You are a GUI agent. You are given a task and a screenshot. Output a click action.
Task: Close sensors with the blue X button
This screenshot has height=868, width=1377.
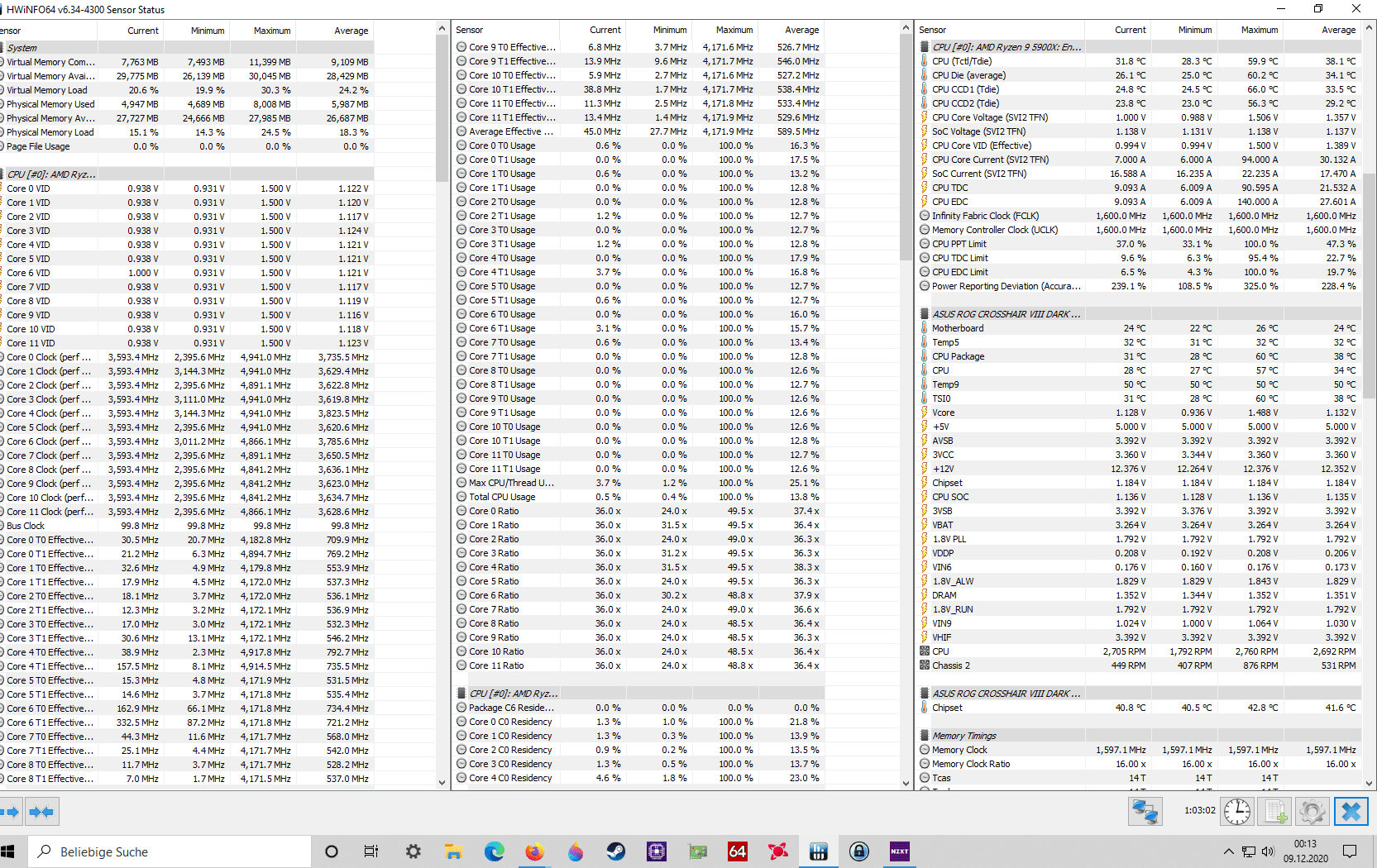pos(1351,811)
